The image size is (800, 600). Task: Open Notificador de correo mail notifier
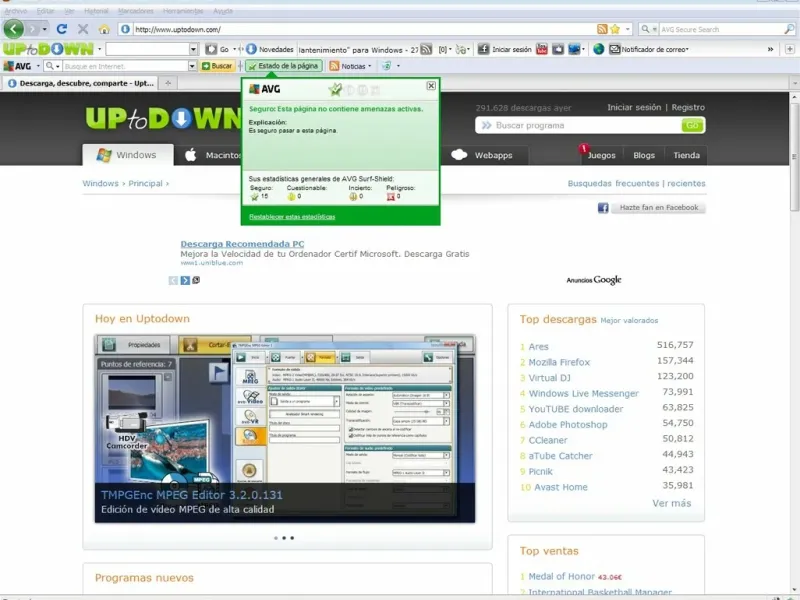(x=649, y=49)
